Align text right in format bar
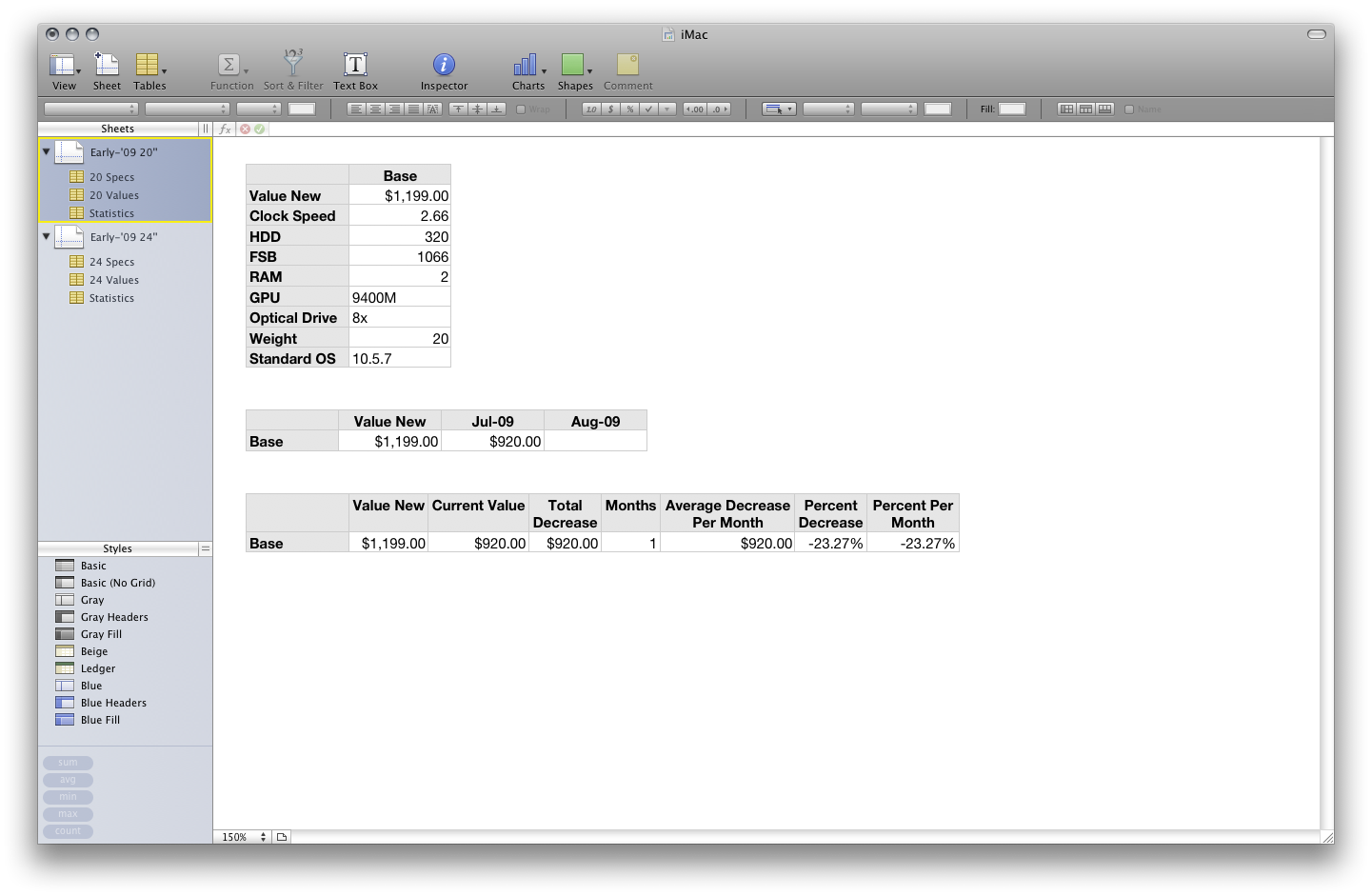 394,109
